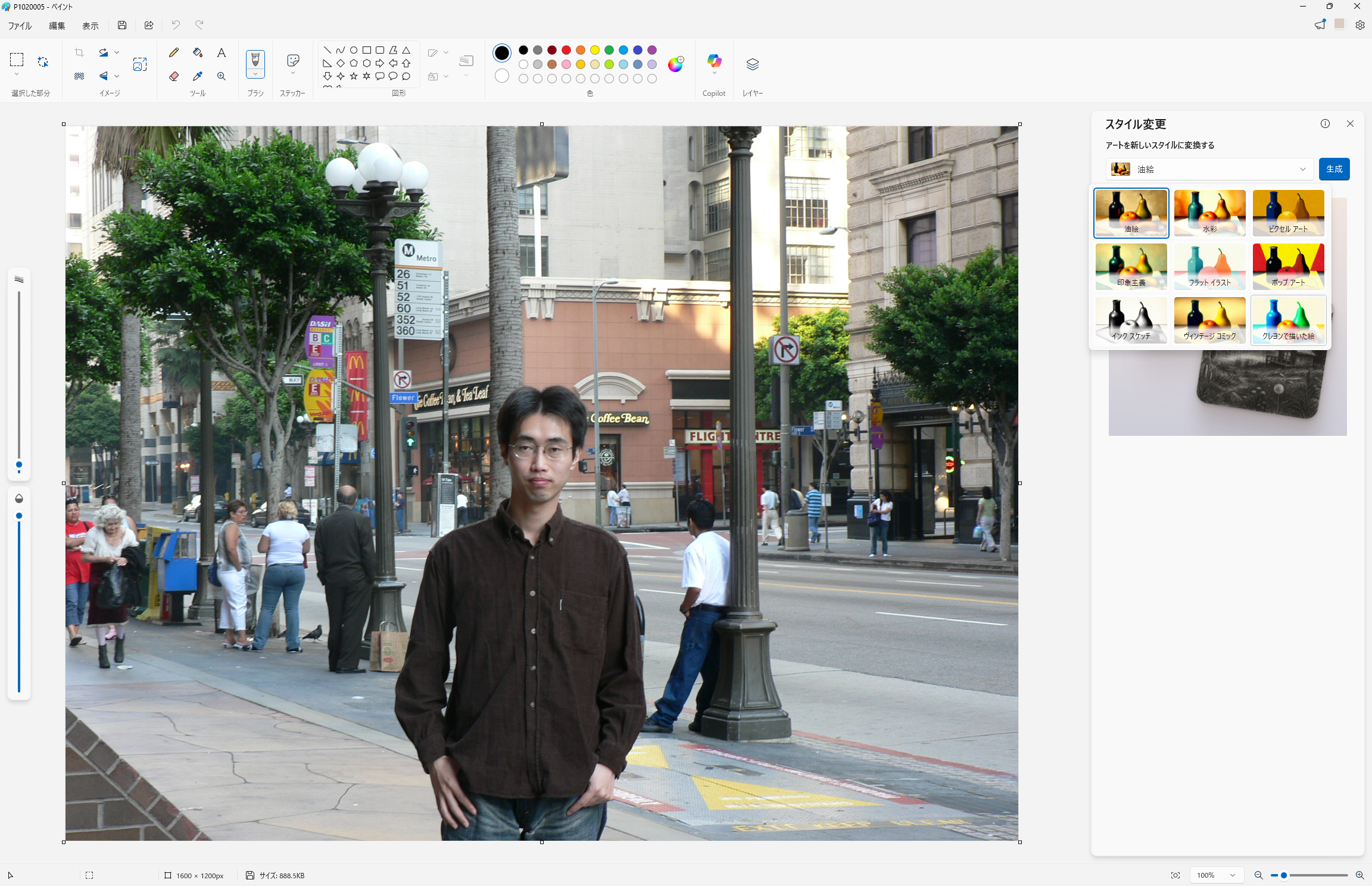Click the 生成 generate button
The height and width of the screenshot is (886, 1372).
(x=1334, y=169)
